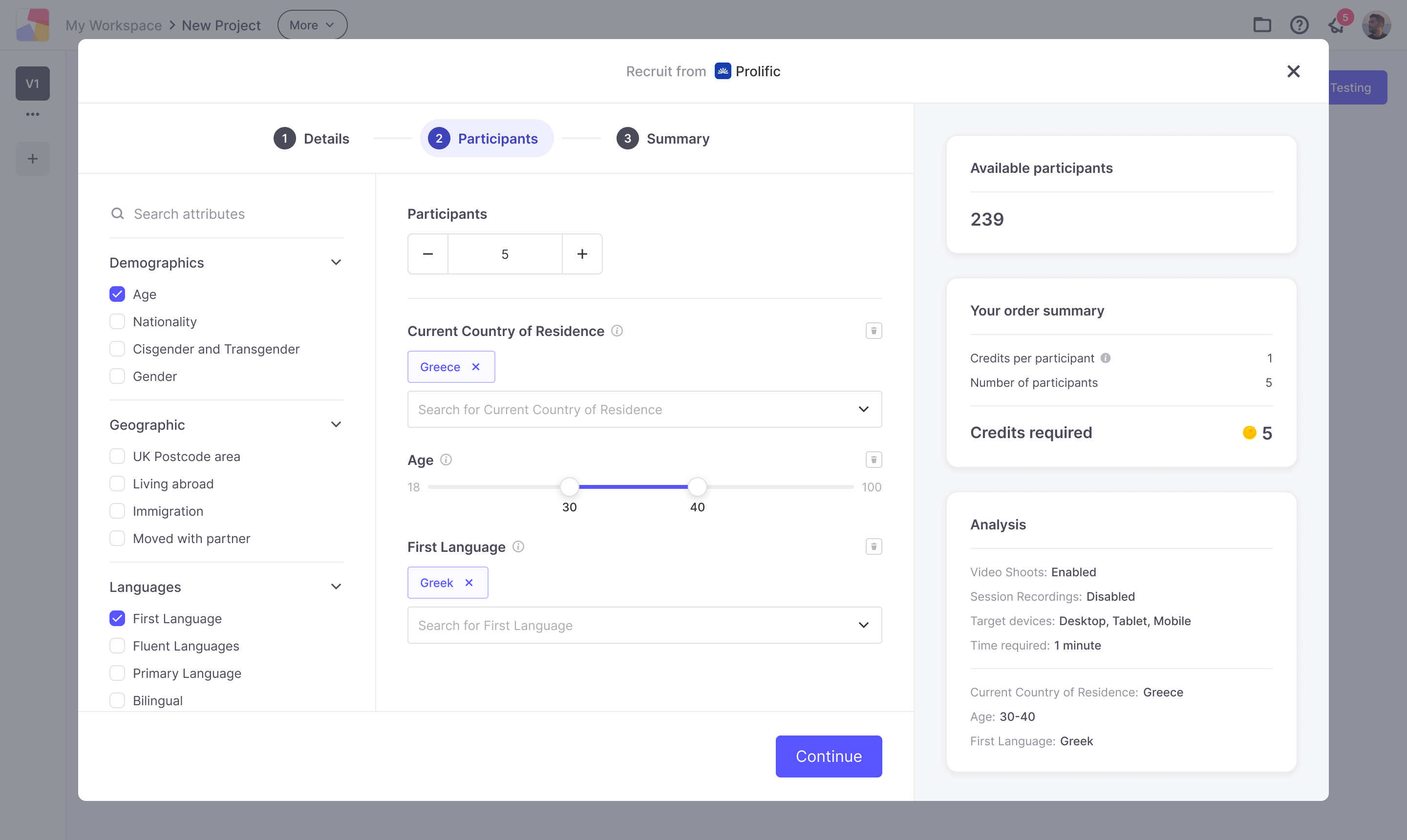
Task: Delete the First Language filter
Action: pyautogui.click(x=873, y=547)
